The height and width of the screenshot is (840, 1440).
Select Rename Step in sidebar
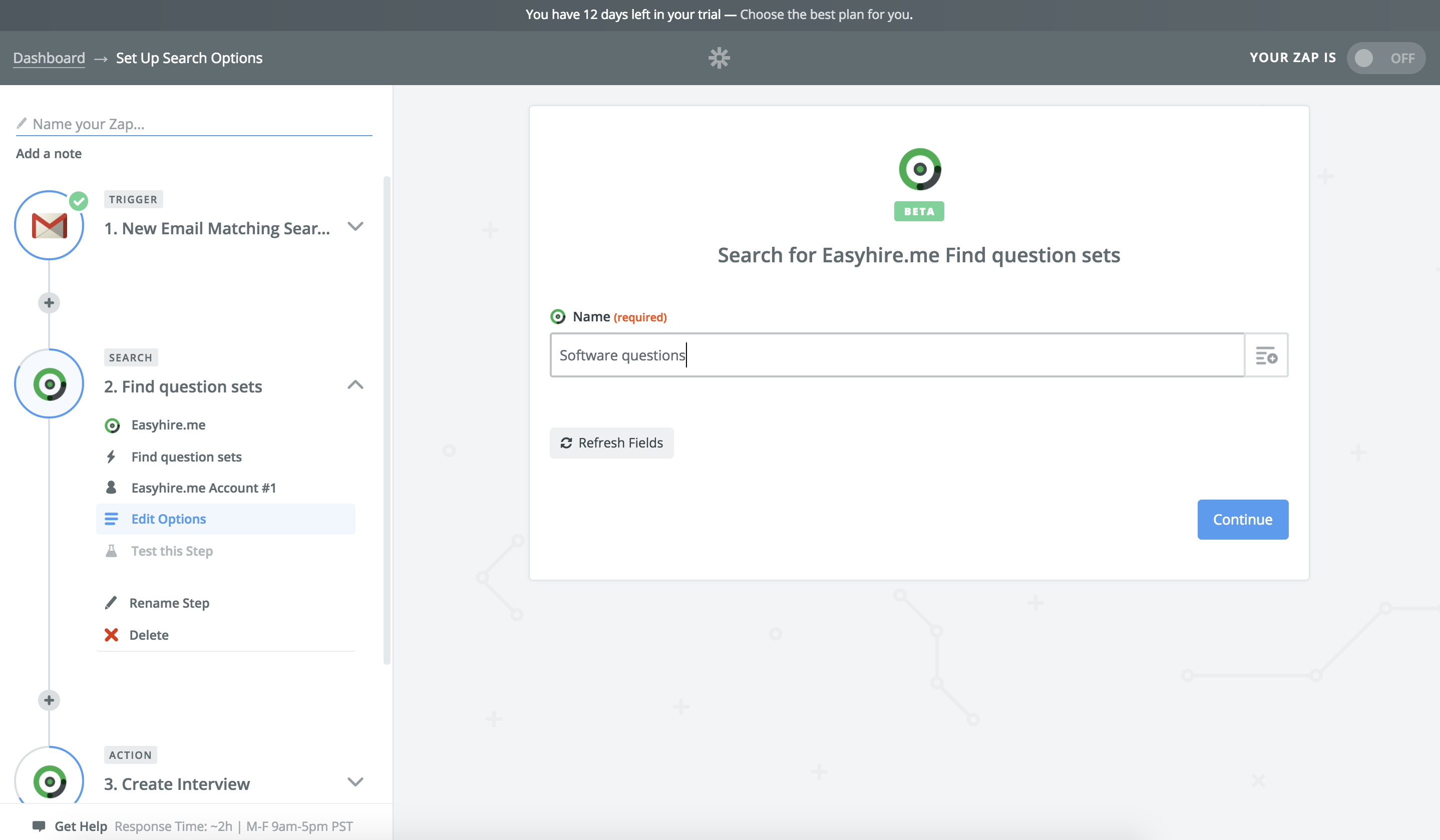(x=169, y=603)
